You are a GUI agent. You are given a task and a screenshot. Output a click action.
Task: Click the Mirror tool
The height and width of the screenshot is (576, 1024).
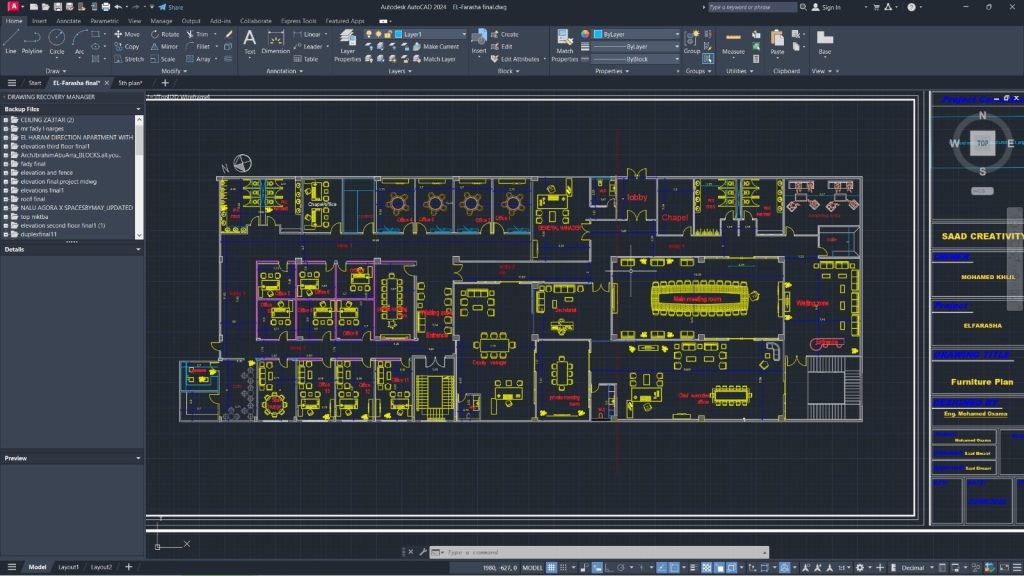point(164,46)
